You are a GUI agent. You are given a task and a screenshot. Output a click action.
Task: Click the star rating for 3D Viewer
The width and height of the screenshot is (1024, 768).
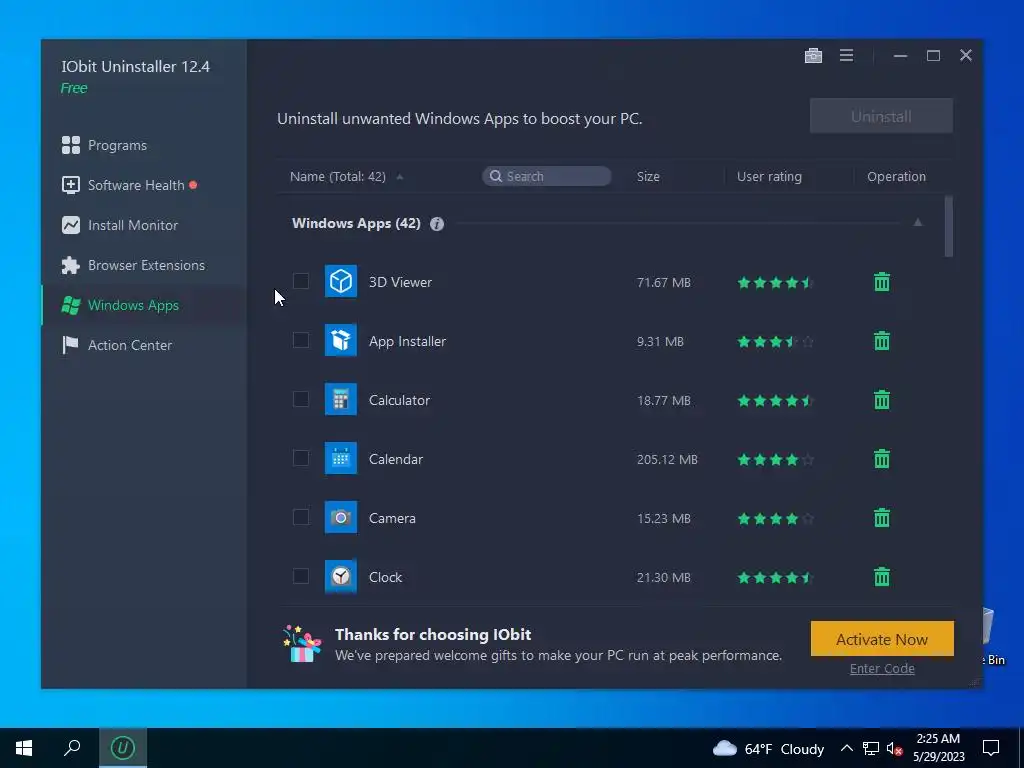(x=775, y=283)
